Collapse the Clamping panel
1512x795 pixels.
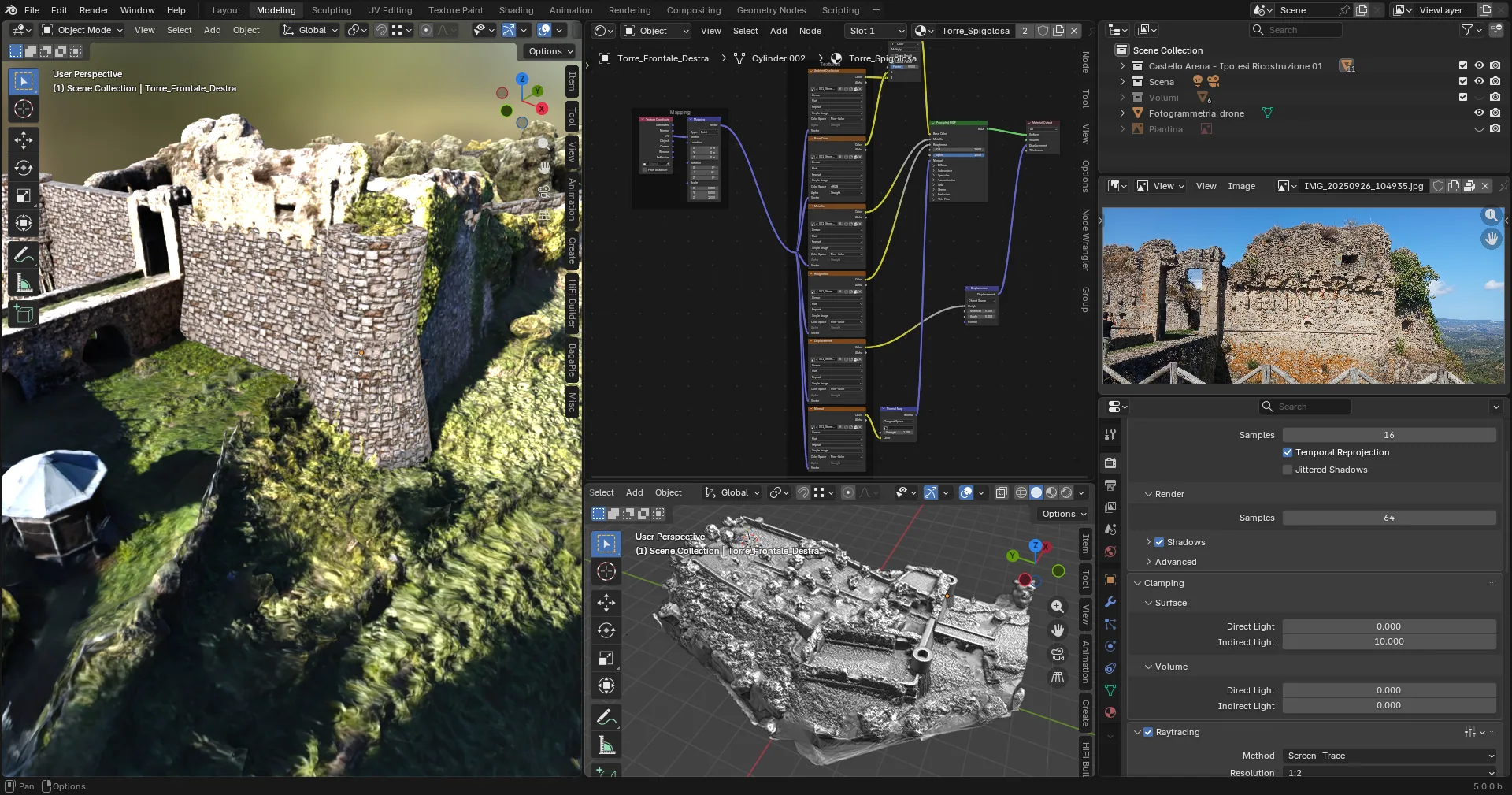[1163, 583]
